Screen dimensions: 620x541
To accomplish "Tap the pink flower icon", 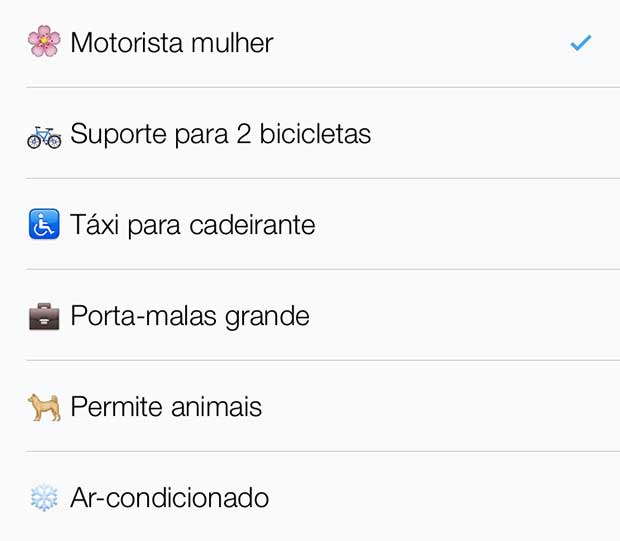I will [x=44, y=41].
